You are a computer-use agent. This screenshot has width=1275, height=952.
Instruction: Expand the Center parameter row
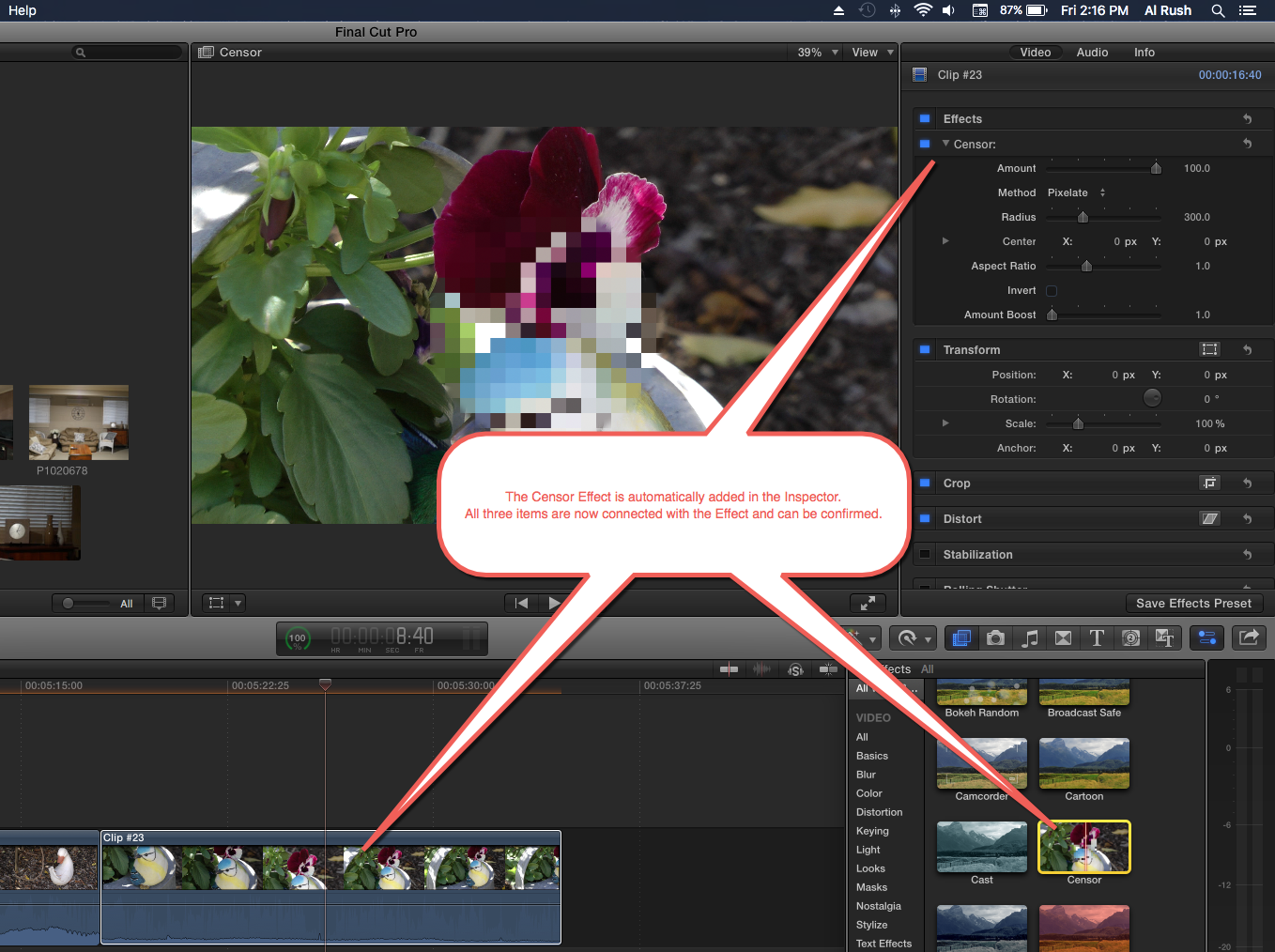point(945,241)
